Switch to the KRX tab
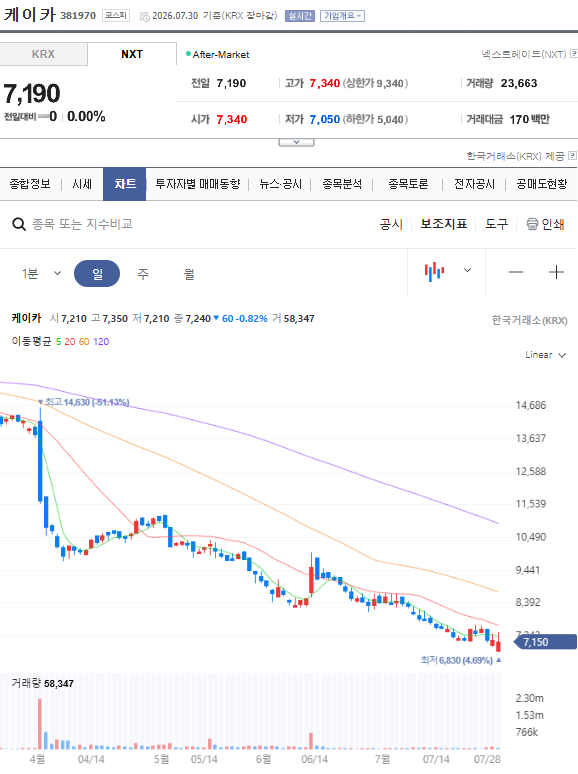The height and width of the screenshot is (774, 578). [x=43, y=54]
